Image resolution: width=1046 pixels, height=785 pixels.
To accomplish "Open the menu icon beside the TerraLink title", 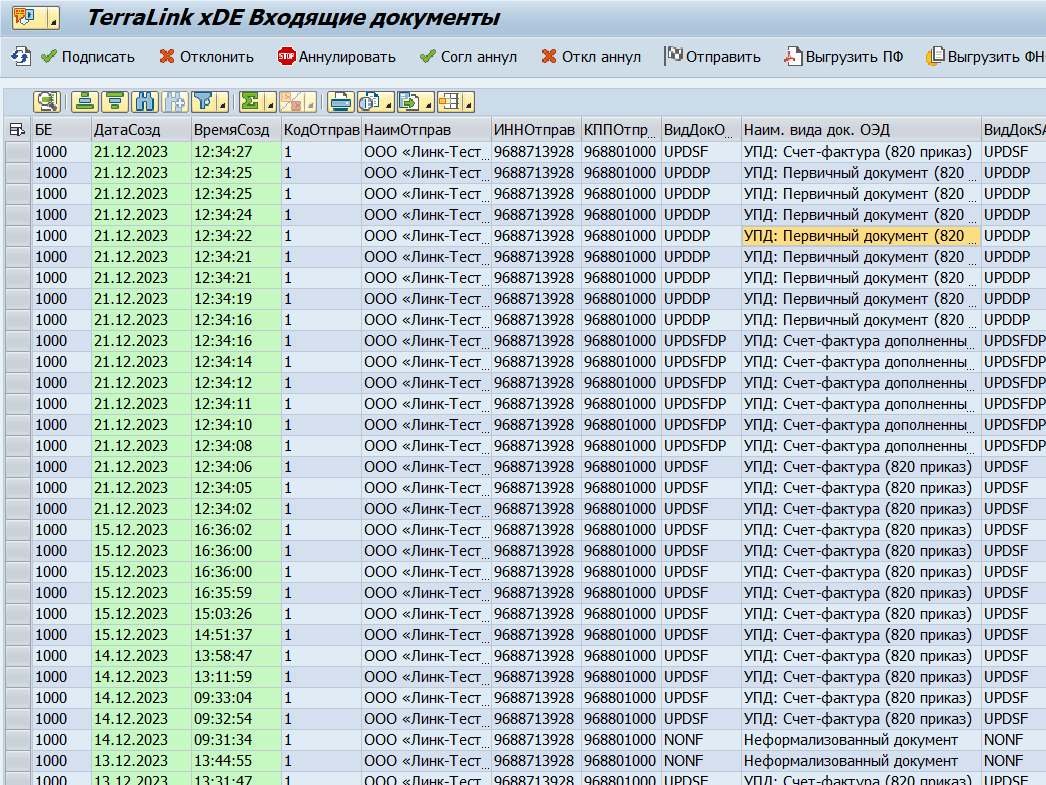I will (x=35, y=19).
